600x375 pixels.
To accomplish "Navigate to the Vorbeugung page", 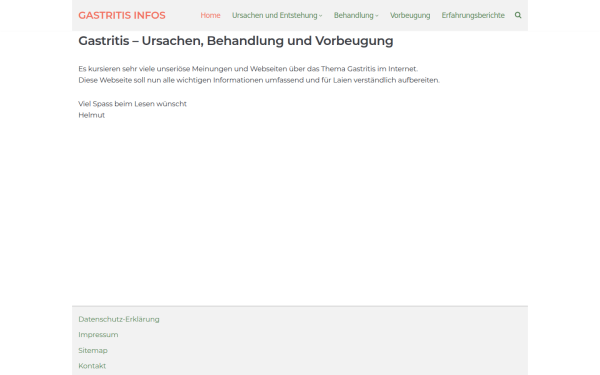I will (410, 15).
